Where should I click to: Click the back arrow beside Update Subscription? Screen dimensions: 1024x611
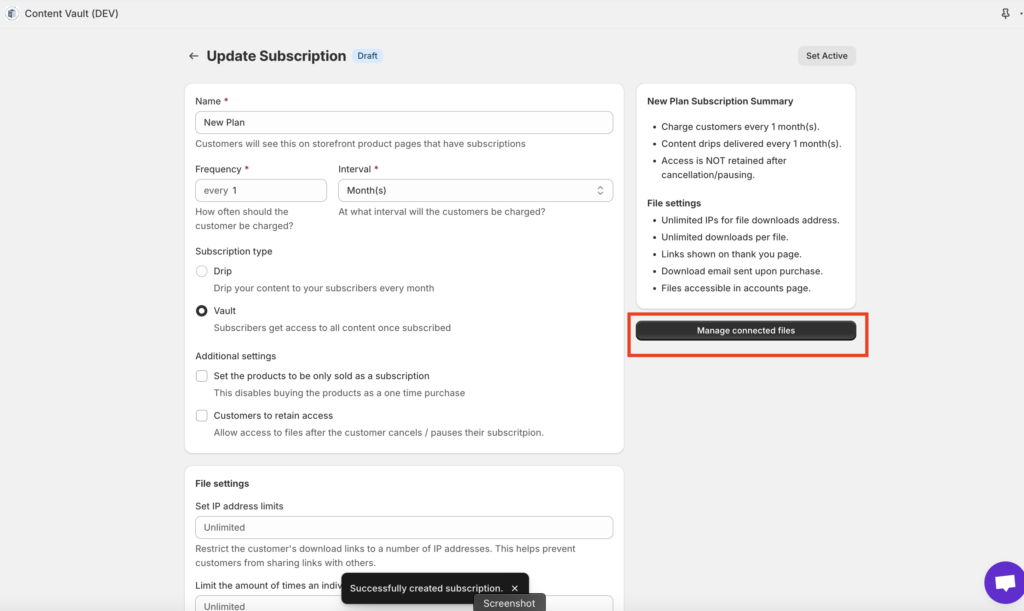(x=193, y=56)
